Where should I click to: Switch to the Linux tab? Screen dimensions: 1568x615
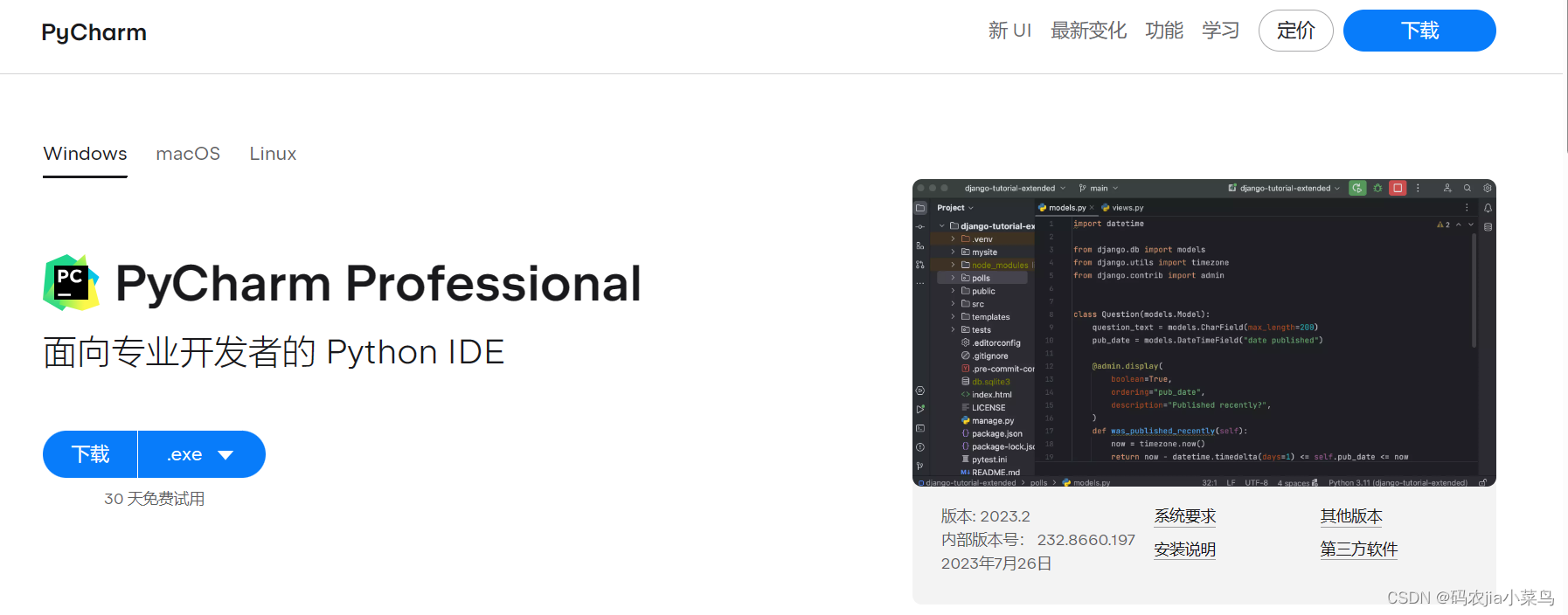[273, 154]
